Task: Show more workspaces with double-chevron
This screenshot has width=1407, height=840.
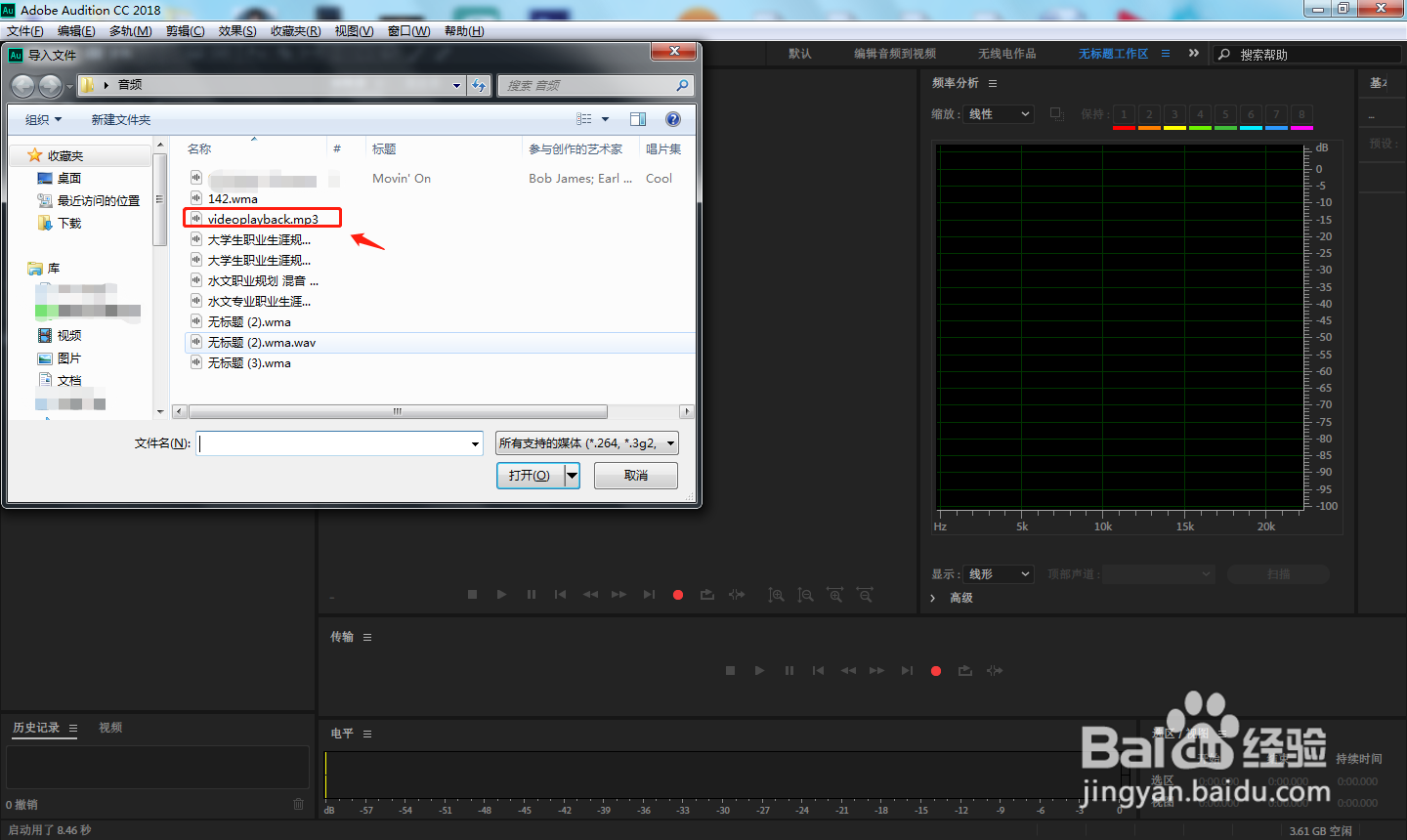Action: [x=1194, y=54]
